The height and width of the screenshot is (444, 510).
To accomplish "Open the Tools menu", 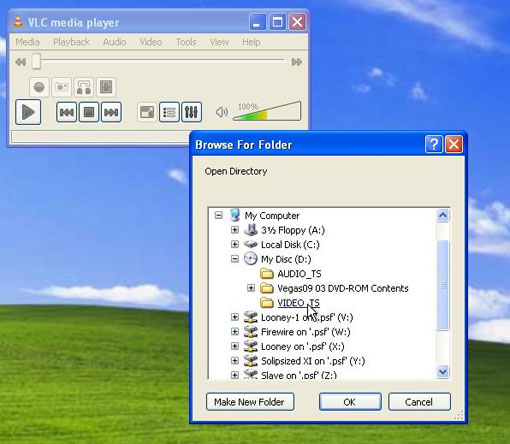I will click(186, 42).
